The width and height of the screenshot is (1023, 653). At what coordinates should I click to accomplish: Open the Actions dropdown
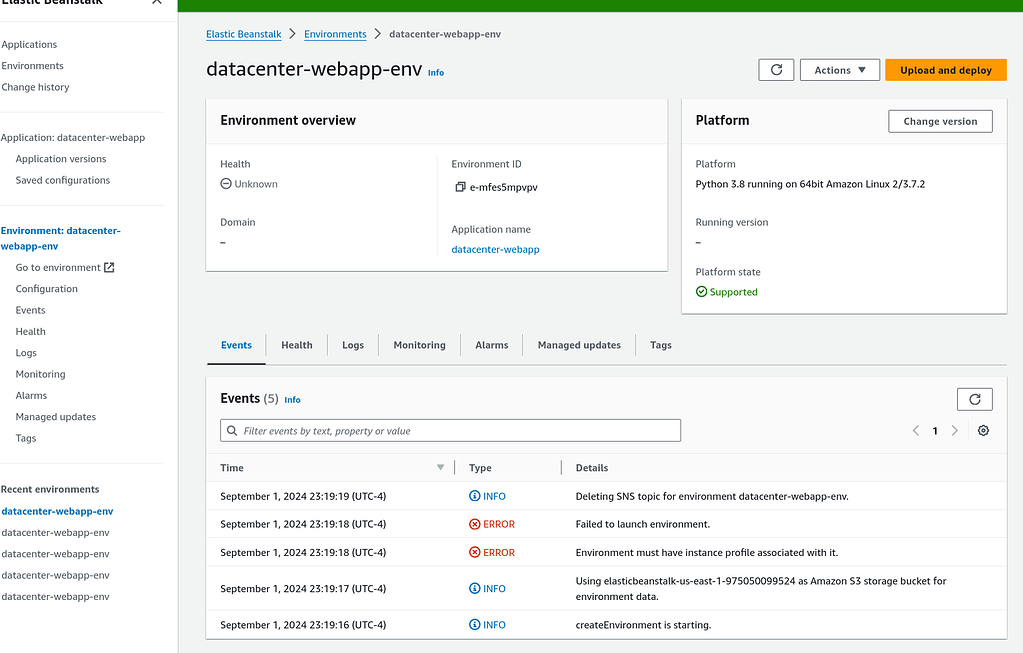pyautogui.click(x=840, y=70)
